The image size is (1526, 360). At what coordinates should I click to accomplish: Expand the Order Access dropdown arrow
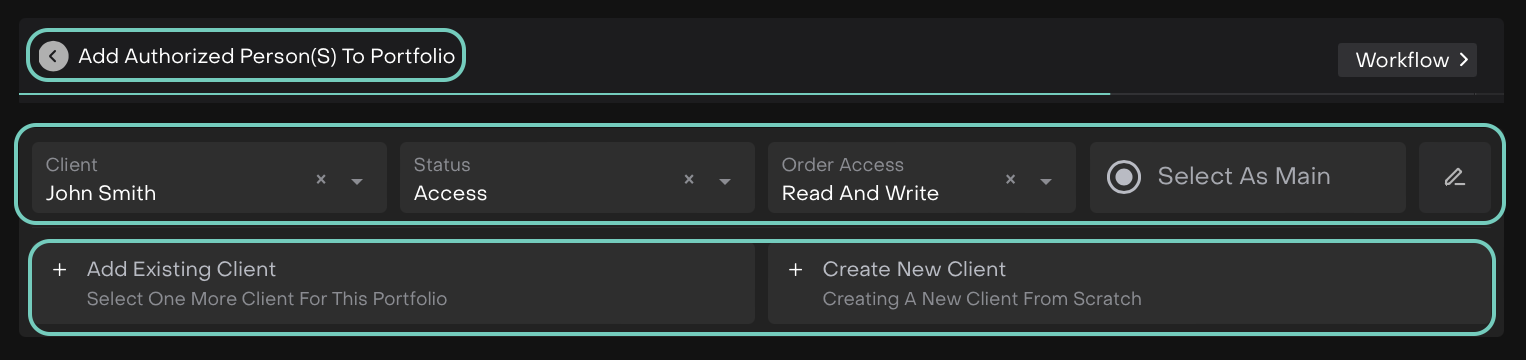pos(1046,181)
